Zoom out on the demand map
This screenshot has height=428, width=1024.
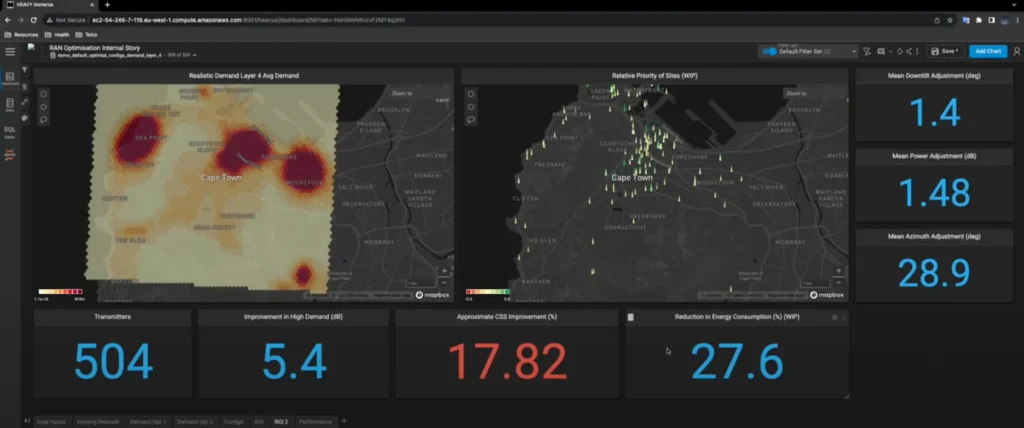coord(445,282)
